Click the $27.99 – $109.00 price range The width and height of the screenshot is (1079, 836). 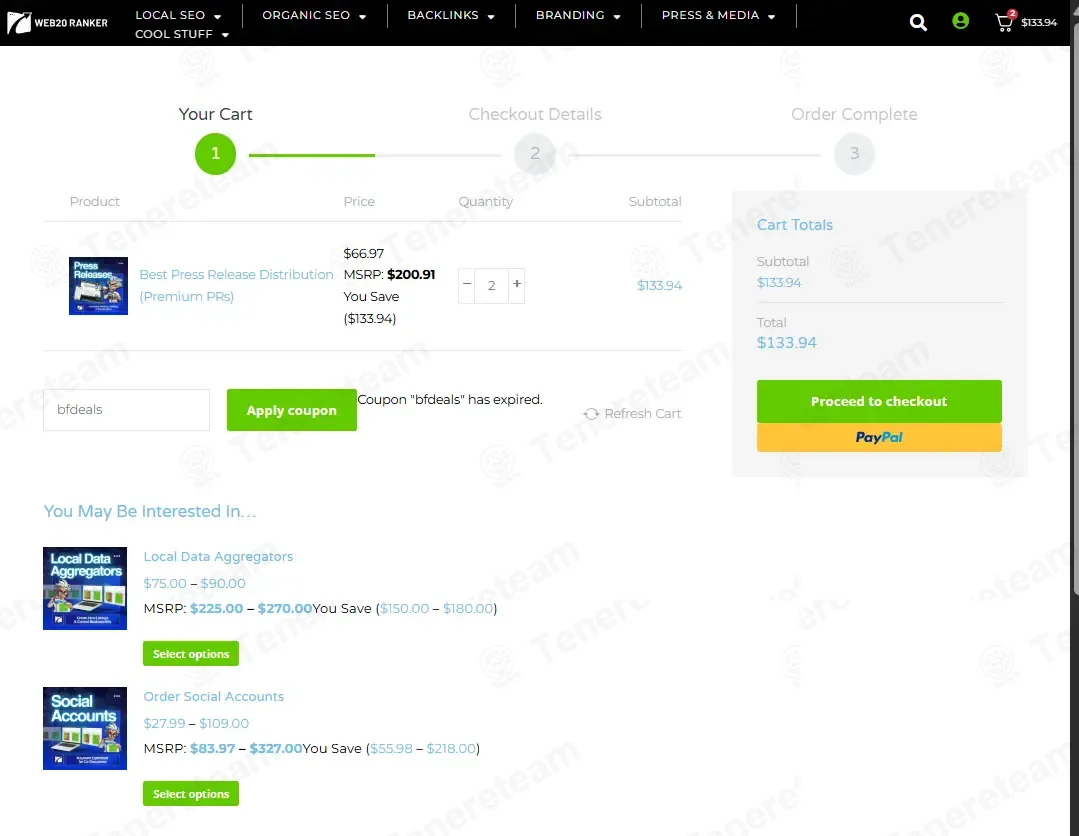[196, 723]
